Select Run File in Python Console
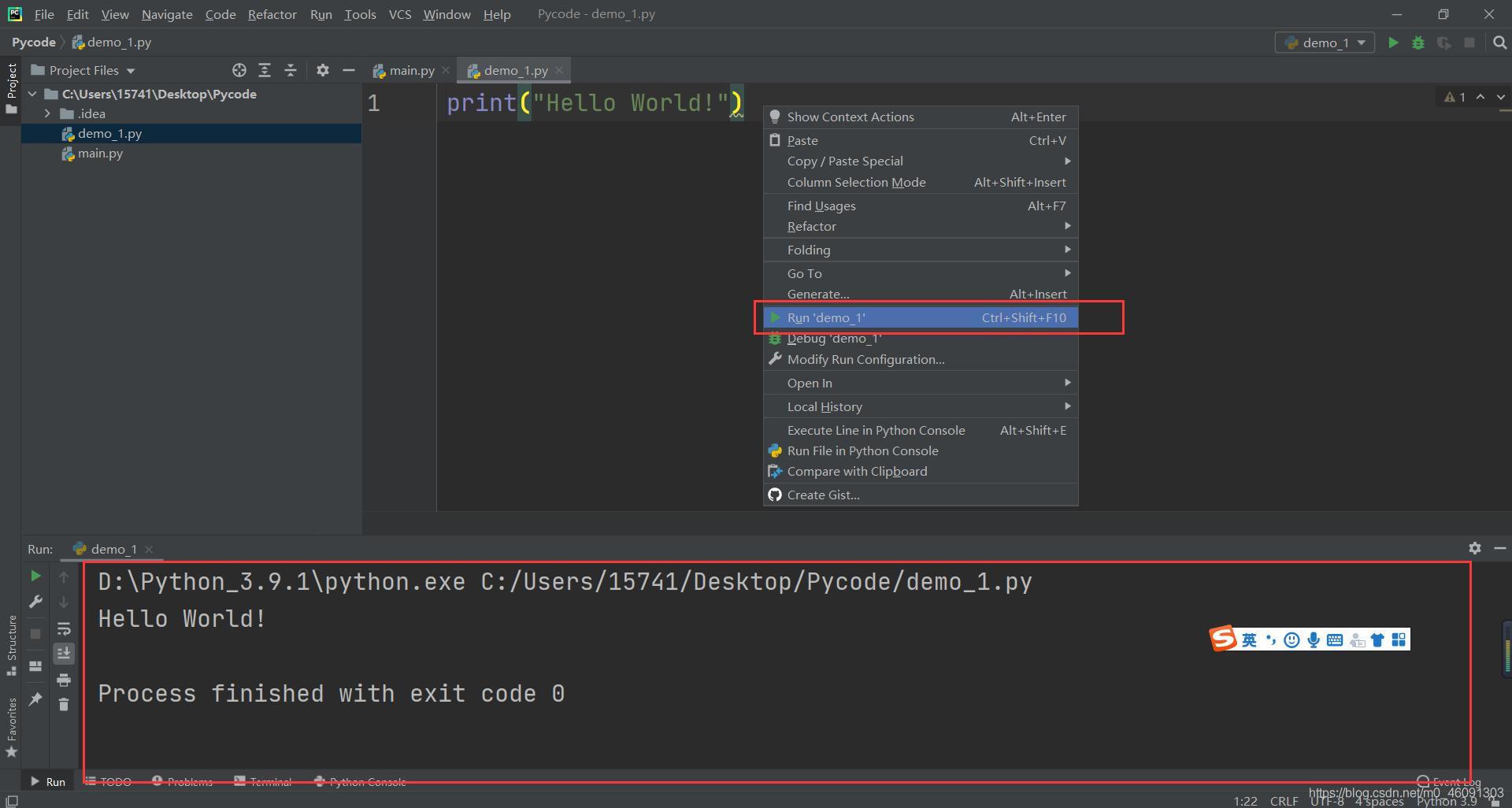The width and height of the screenshot is (1512, 808). (921, 450)
